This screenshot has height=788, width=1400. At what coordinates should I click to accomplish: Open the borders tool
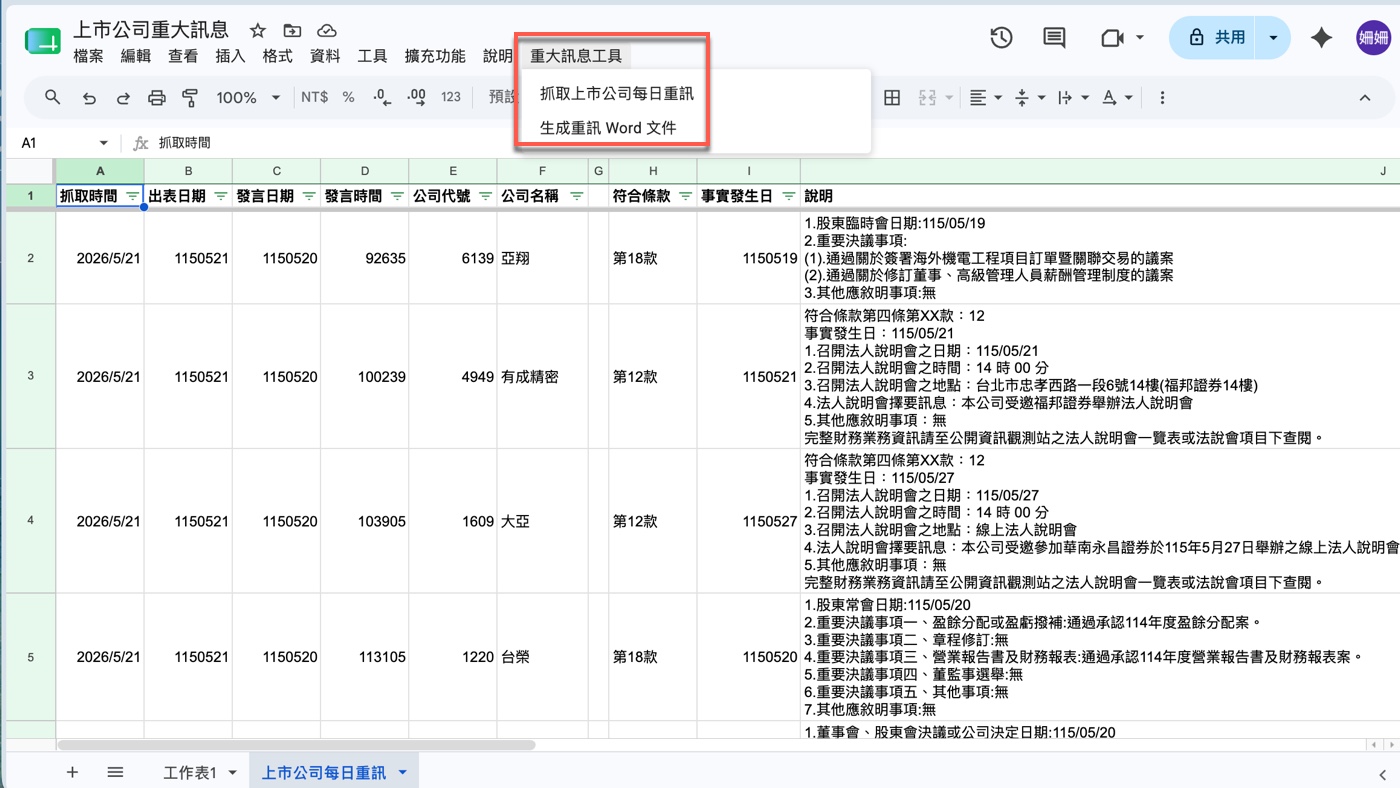[892, 97]
